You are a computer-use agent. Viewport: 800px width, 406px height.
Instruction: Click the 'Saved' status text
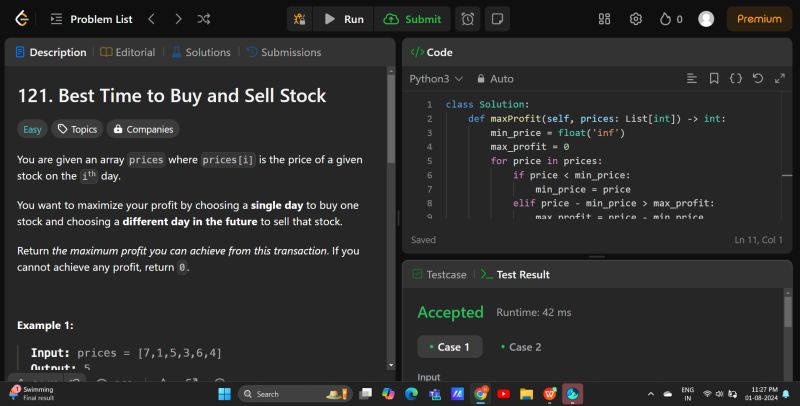click(x=423, y=240)
